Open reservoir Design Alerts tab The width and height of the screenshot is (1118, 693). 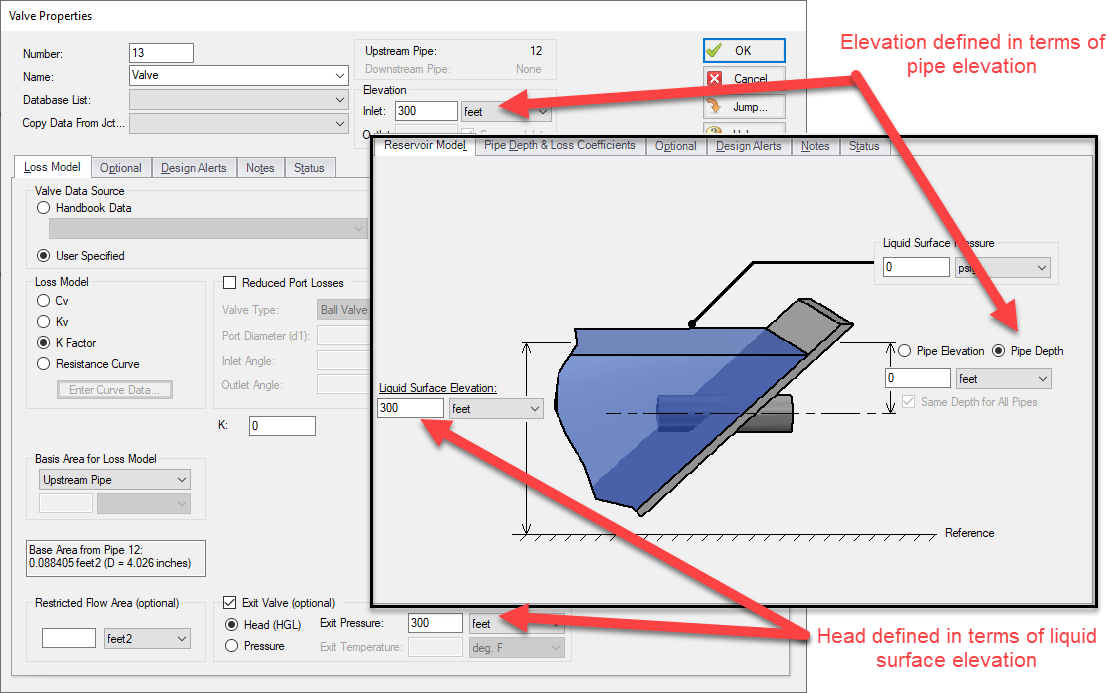click(749, 146)
